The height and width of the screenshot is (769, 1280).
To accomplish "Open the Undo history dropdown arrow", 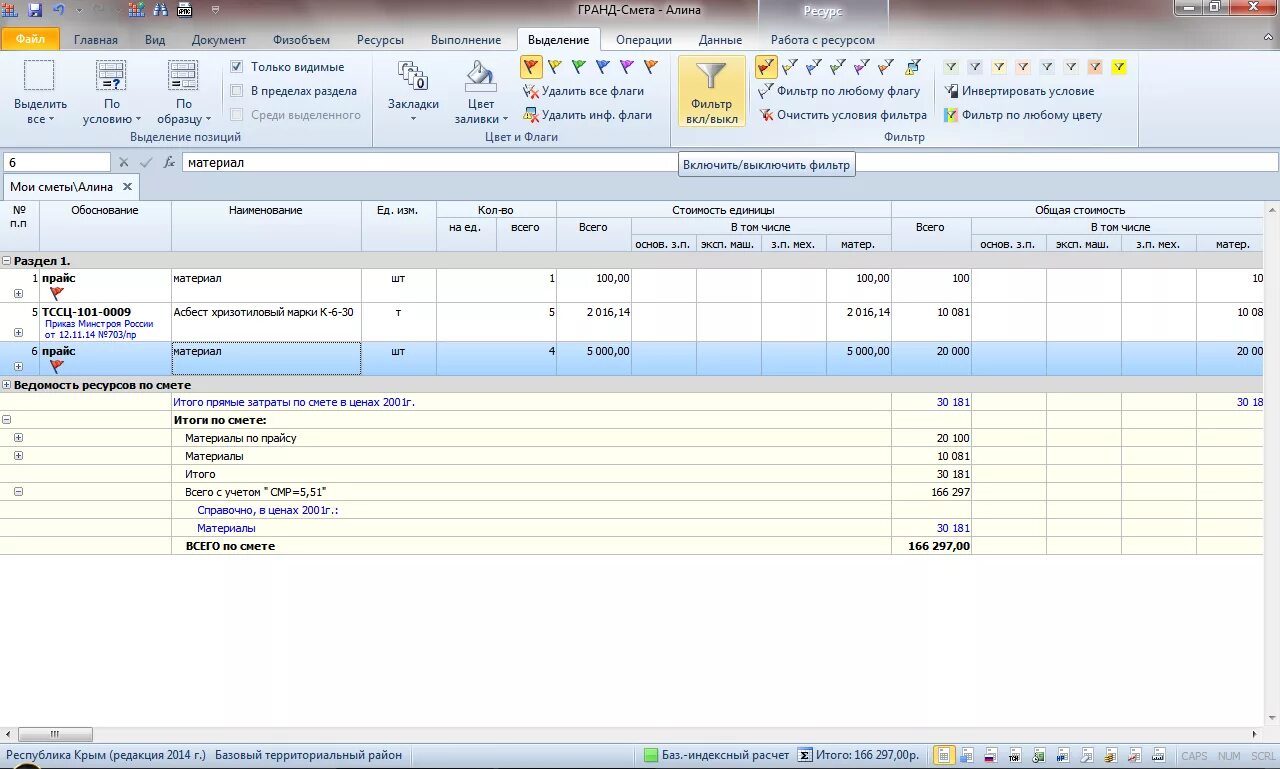I will pos(79,10).
